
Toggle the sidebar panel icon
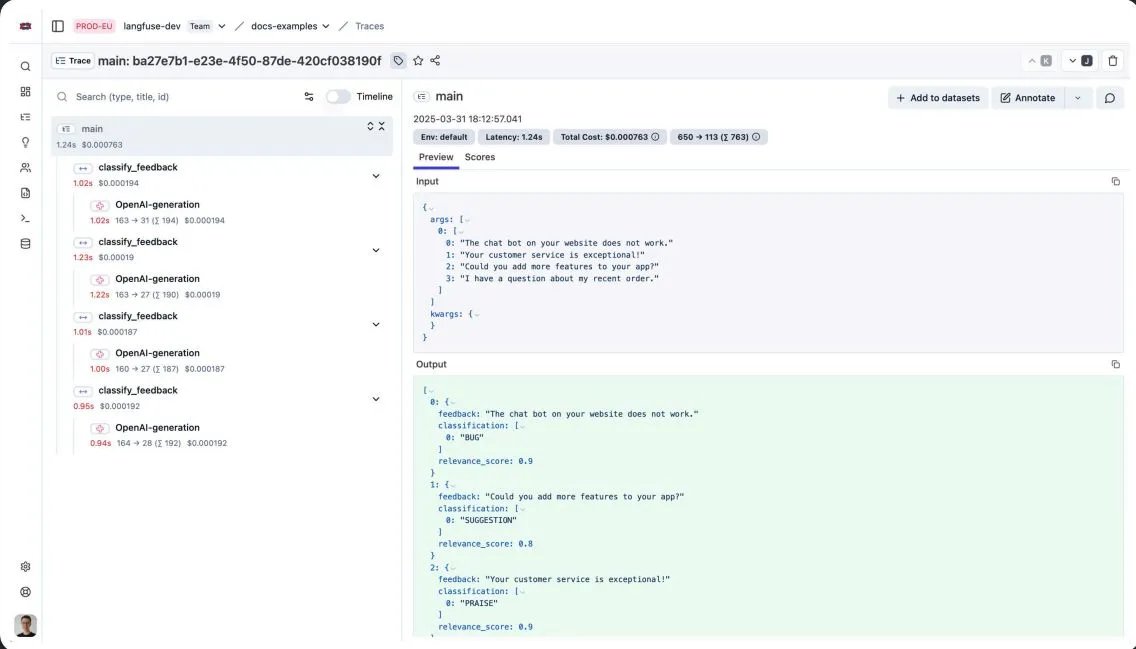click(58, 26)
